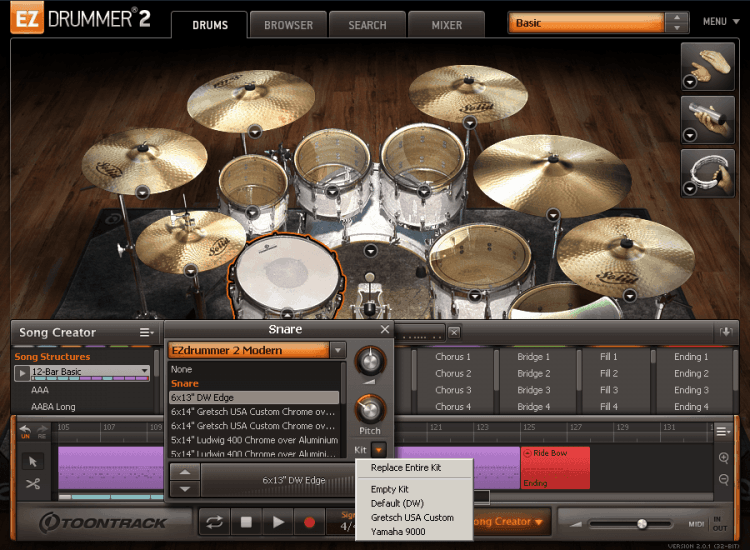Select Fill 2 part
Screen dimensions: 750x550
point(609,373)
